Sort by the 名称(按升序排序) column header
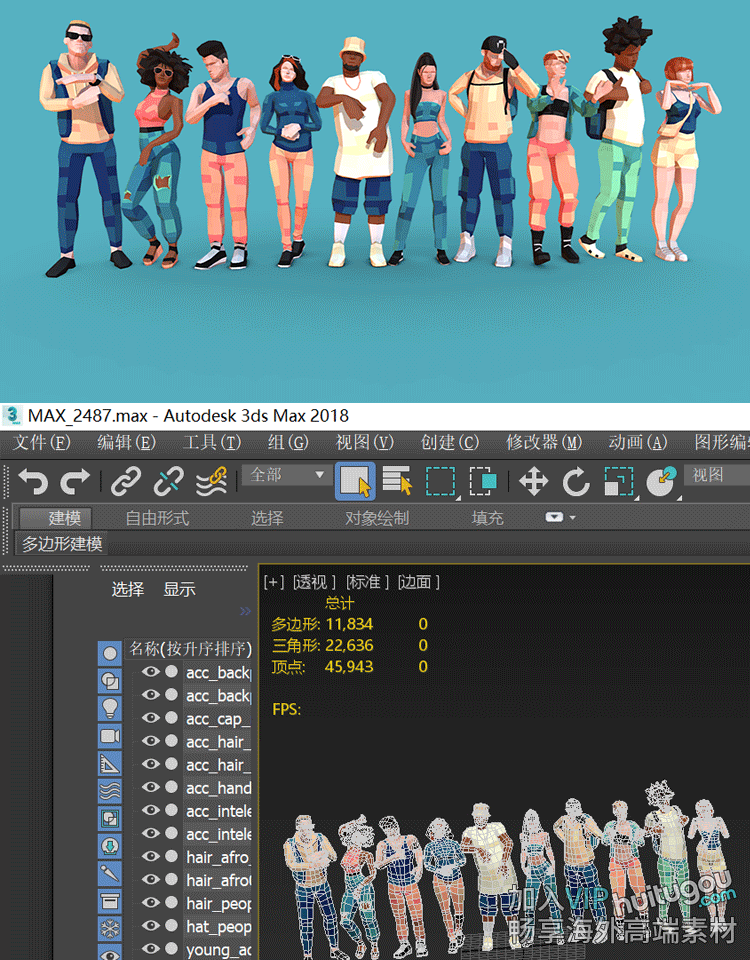750x960 pixels. point(188,648)
